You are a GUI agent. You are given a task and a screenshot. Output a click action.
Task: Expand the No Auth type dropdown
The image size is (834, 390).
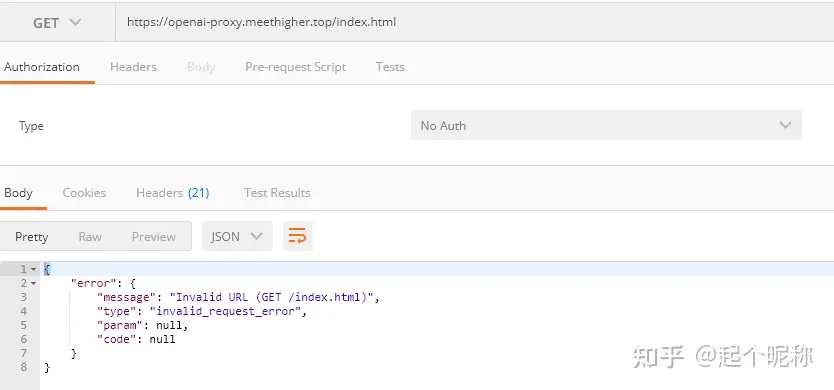coord(606,126)
